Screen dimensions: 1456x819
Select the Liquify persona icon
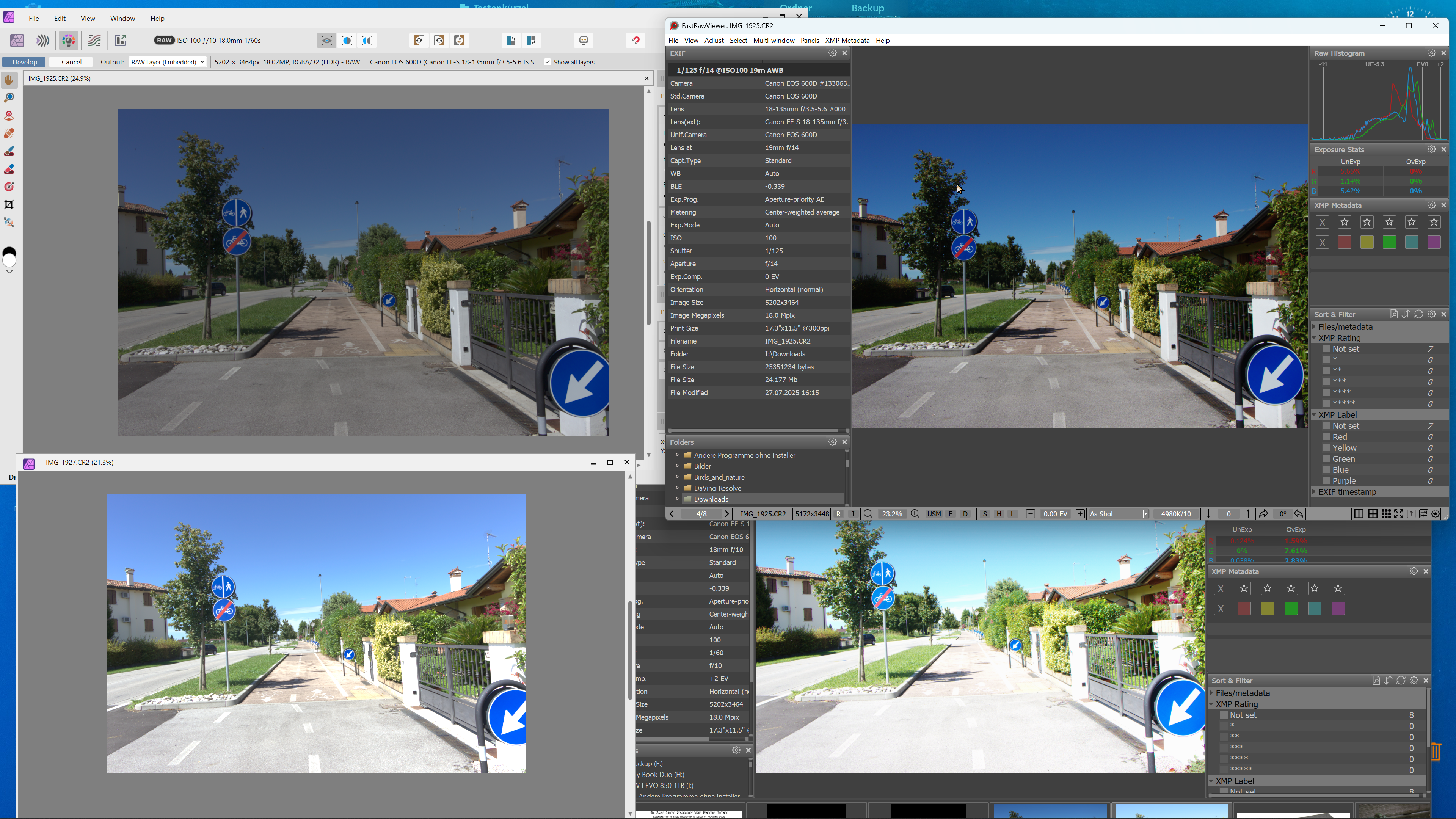[43, 41]
